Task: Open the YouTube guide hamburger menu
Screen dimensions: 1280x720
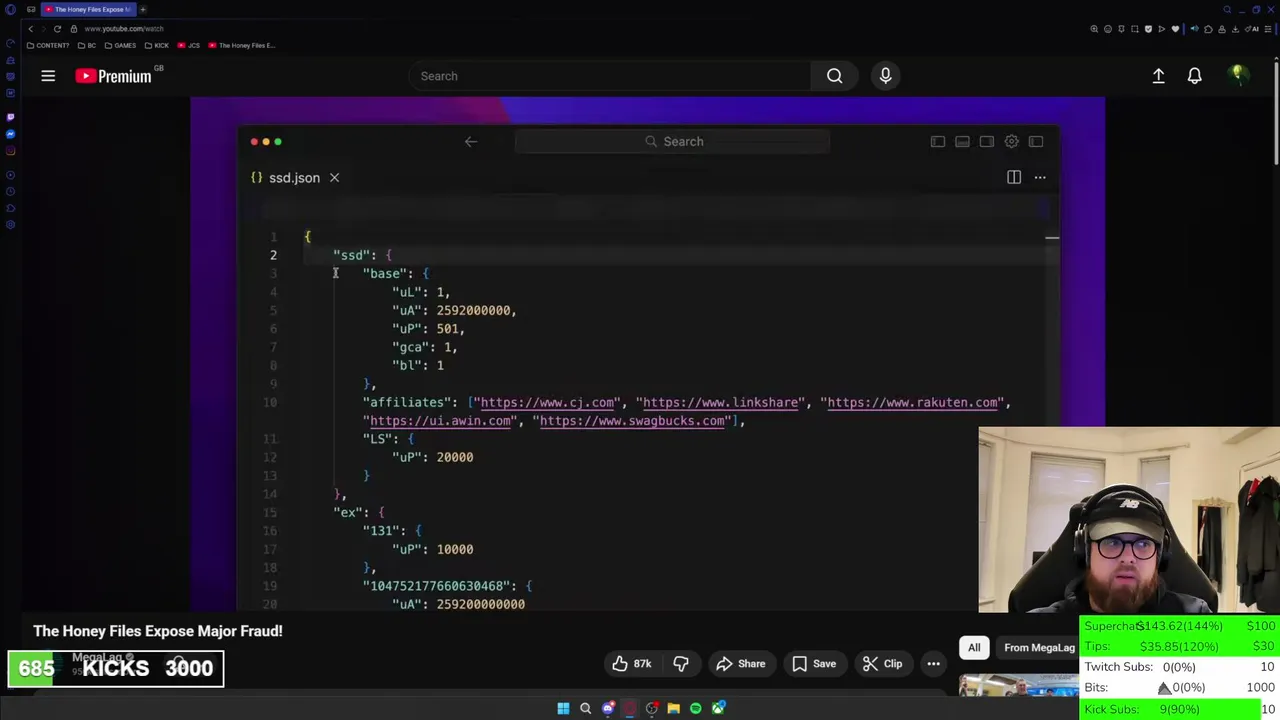Action: (x=48, y=76)
